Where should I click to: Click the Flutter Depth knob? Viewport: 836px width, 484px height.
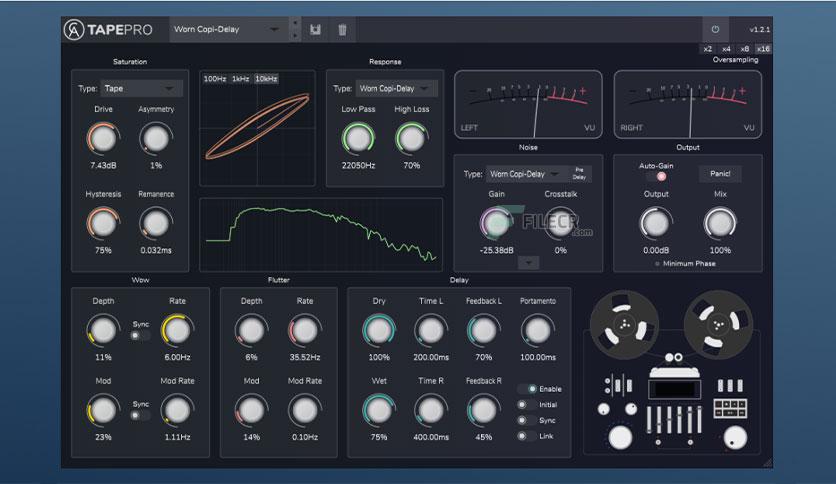pos(251,330)
